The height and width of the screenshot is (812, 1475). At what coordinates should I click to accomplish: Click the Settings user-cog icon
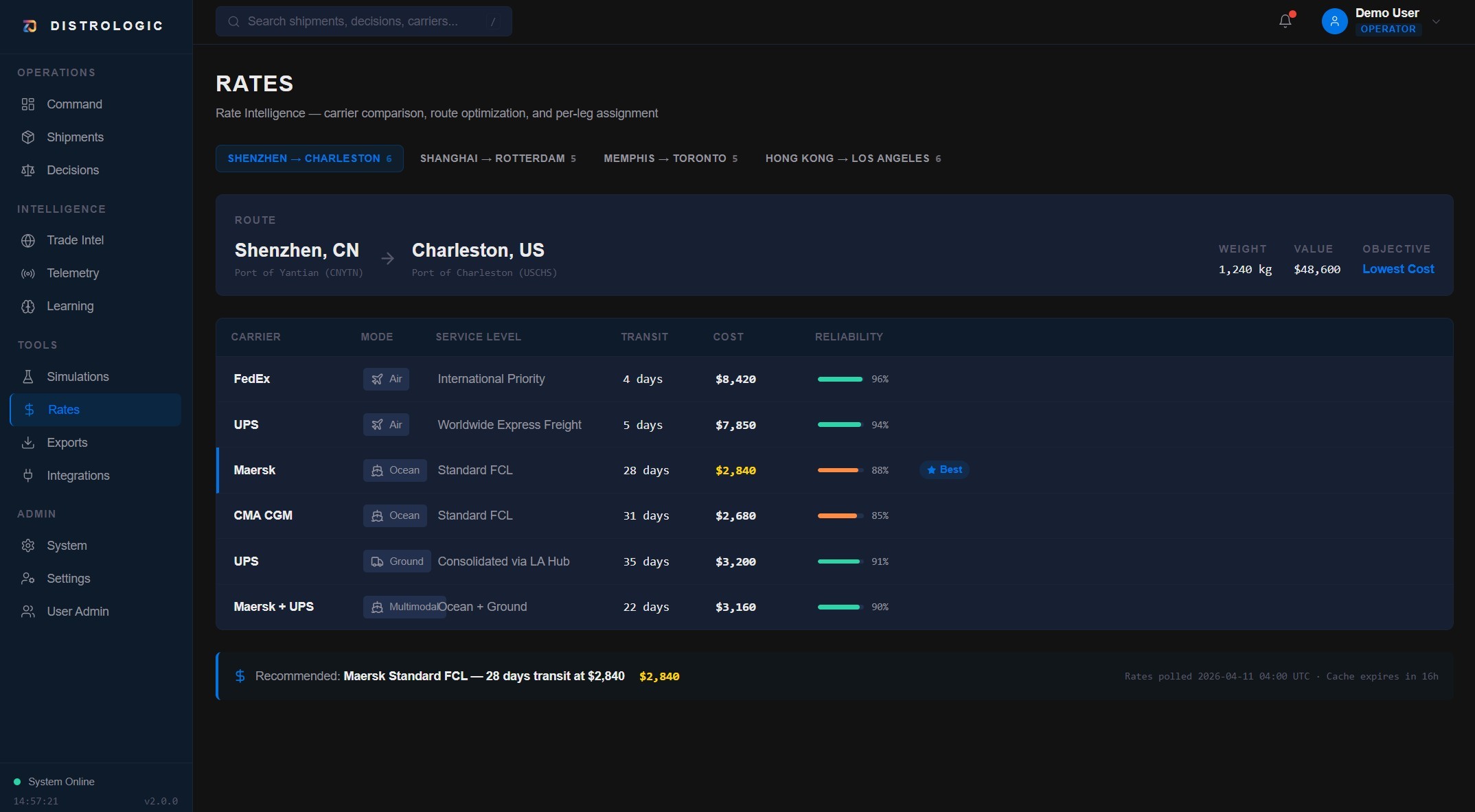click(x=28, y=579)
